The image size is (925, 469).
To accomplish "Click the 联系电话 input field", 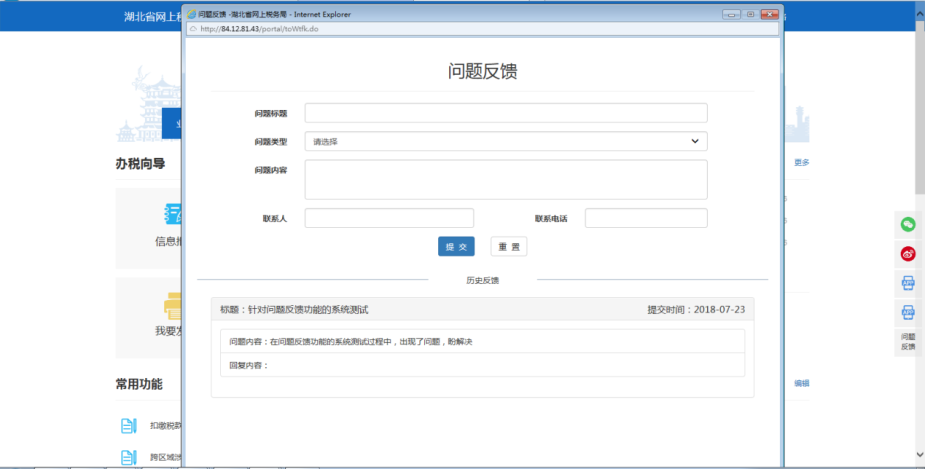I will pyautogui.click(x=645, y=218).
